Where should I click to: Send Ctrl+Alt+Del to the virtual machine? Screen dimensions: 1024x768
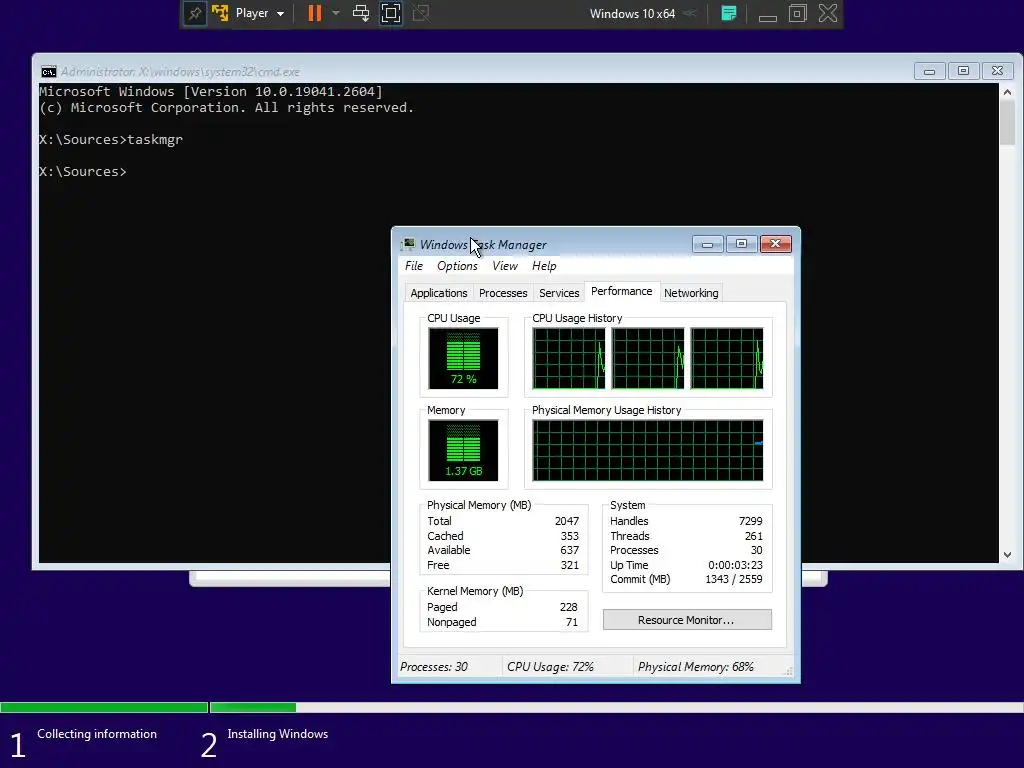[360, 13]
